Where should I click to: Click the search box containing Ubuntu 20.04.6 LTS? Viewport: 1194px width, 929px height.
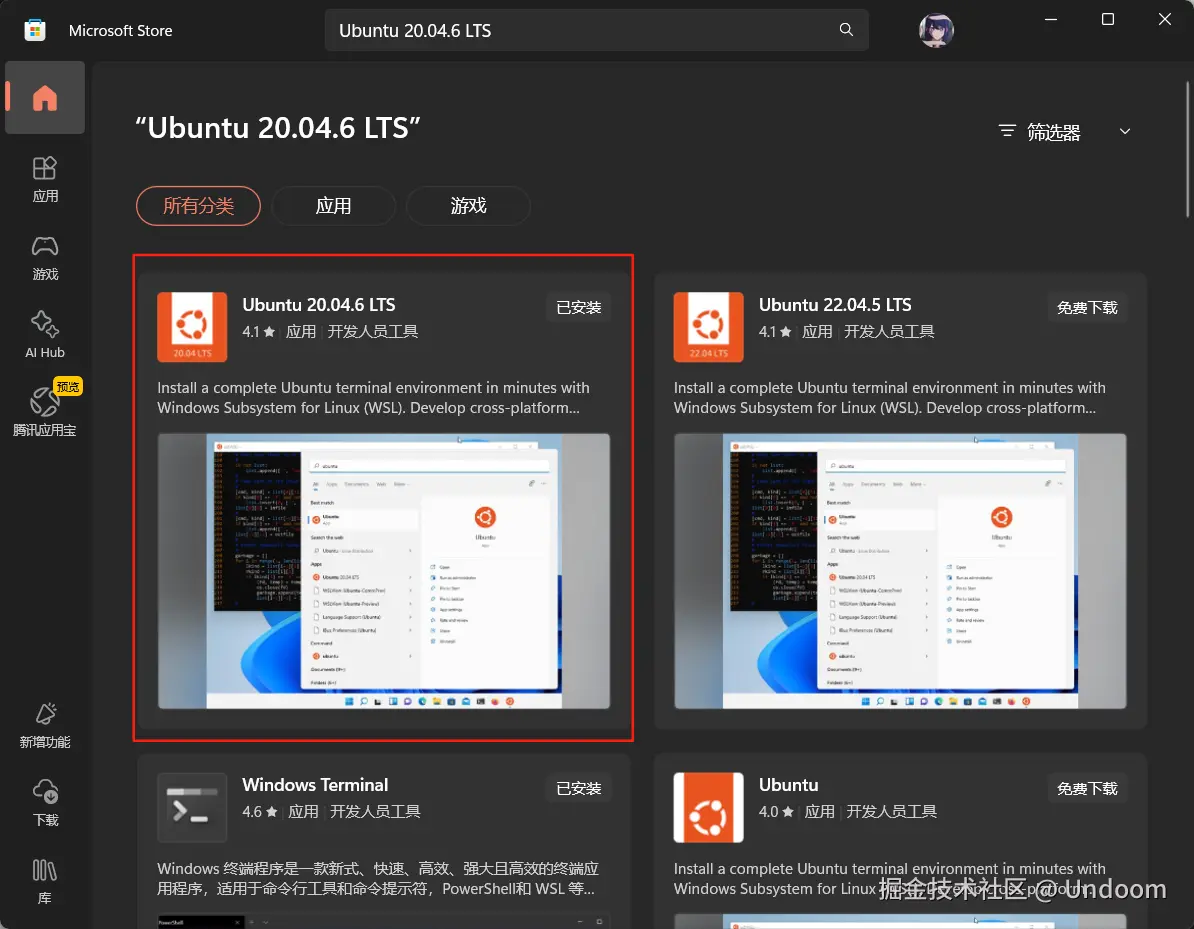[596, 30]
